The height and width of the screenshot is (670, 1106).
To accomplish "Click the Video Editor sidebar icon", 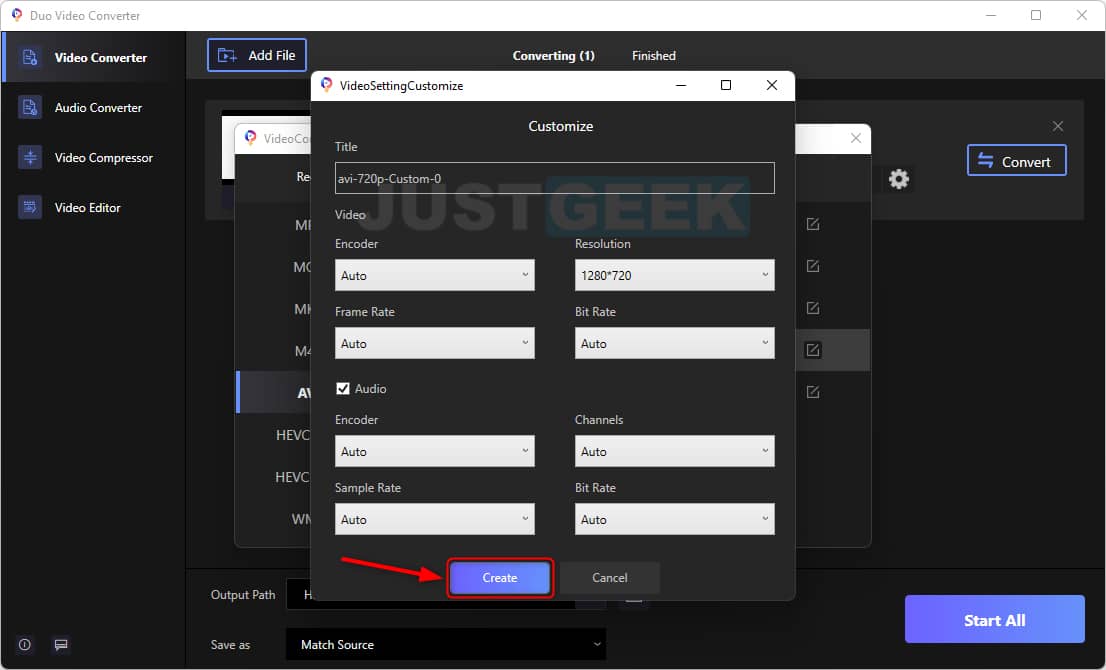I will click(x=30, y=207).
